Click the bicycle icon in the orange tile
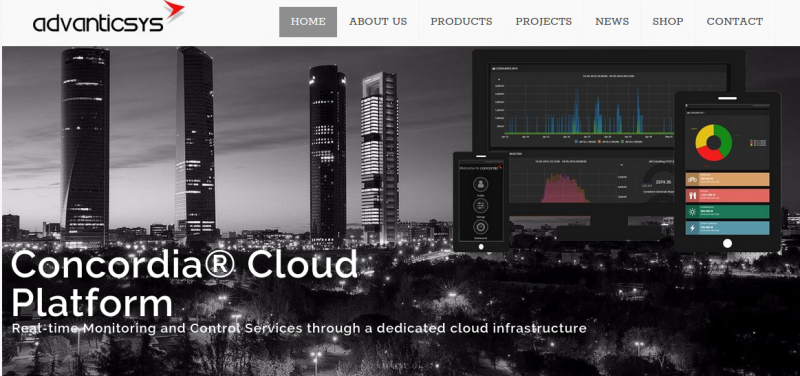 click(x=692, y=179)
